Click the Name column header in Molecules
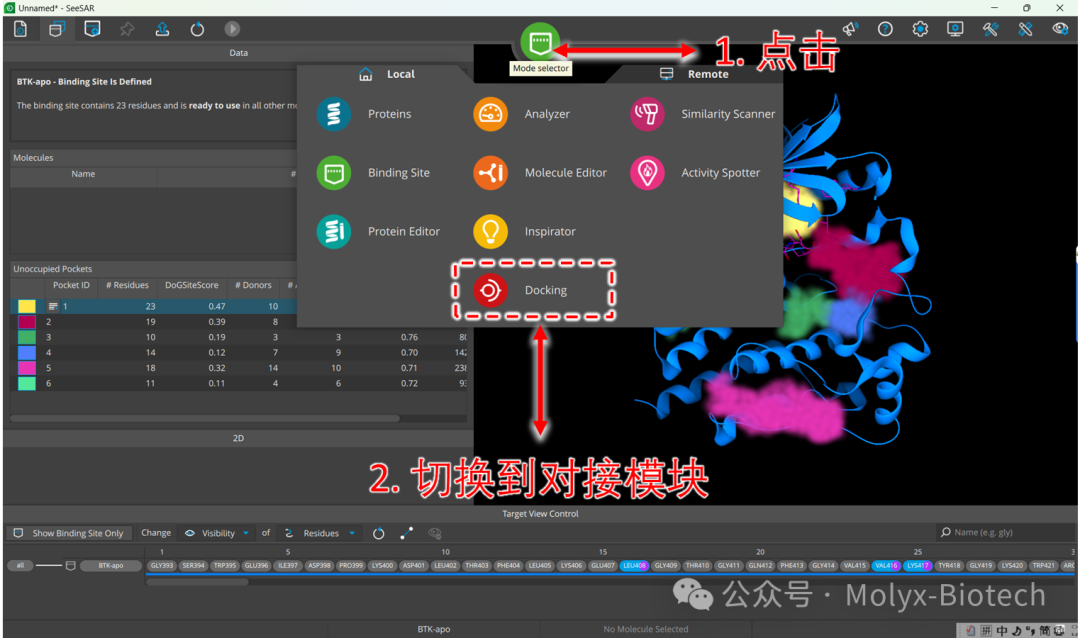Viewport: 1080px width, 638px height. (x=83, y=174)
